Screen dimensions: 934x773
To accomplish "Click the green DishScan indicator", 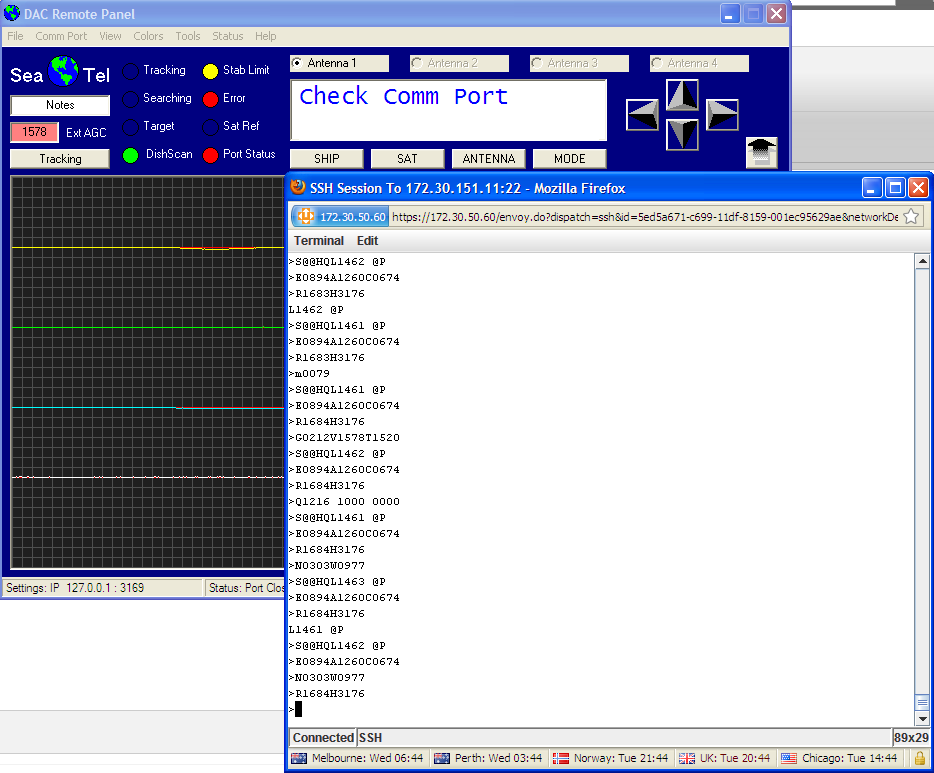I will 130,155.
